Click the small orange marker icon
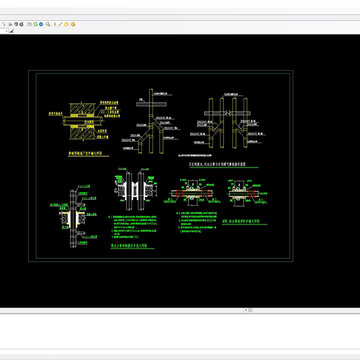This screenshot has height=360, width=360. point(55,24)
